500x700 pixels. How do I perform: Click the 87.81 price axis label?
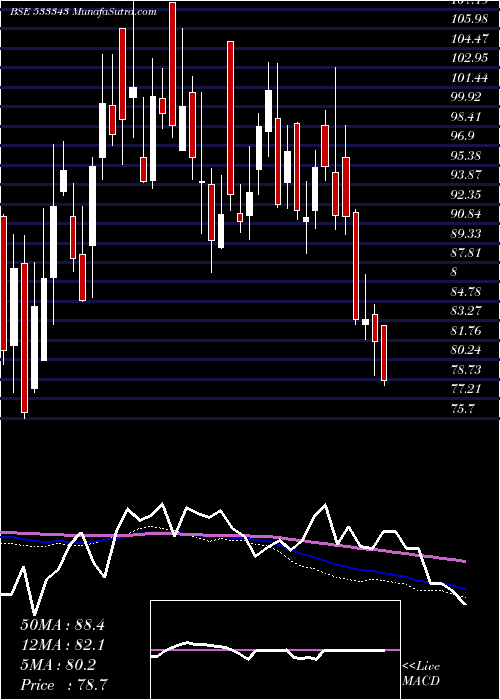coord(468,253)
